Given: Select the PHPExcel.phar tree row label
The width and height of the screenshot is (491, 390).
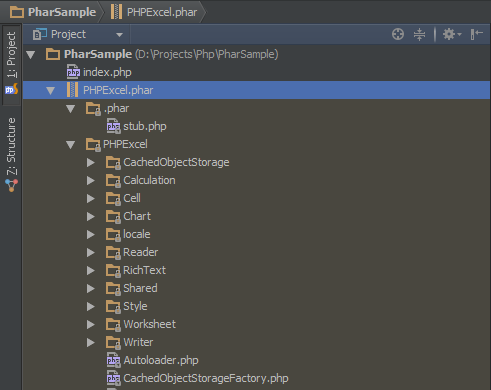Looking at the screenshot, I should pyautogui.click(x=118, y=90).
